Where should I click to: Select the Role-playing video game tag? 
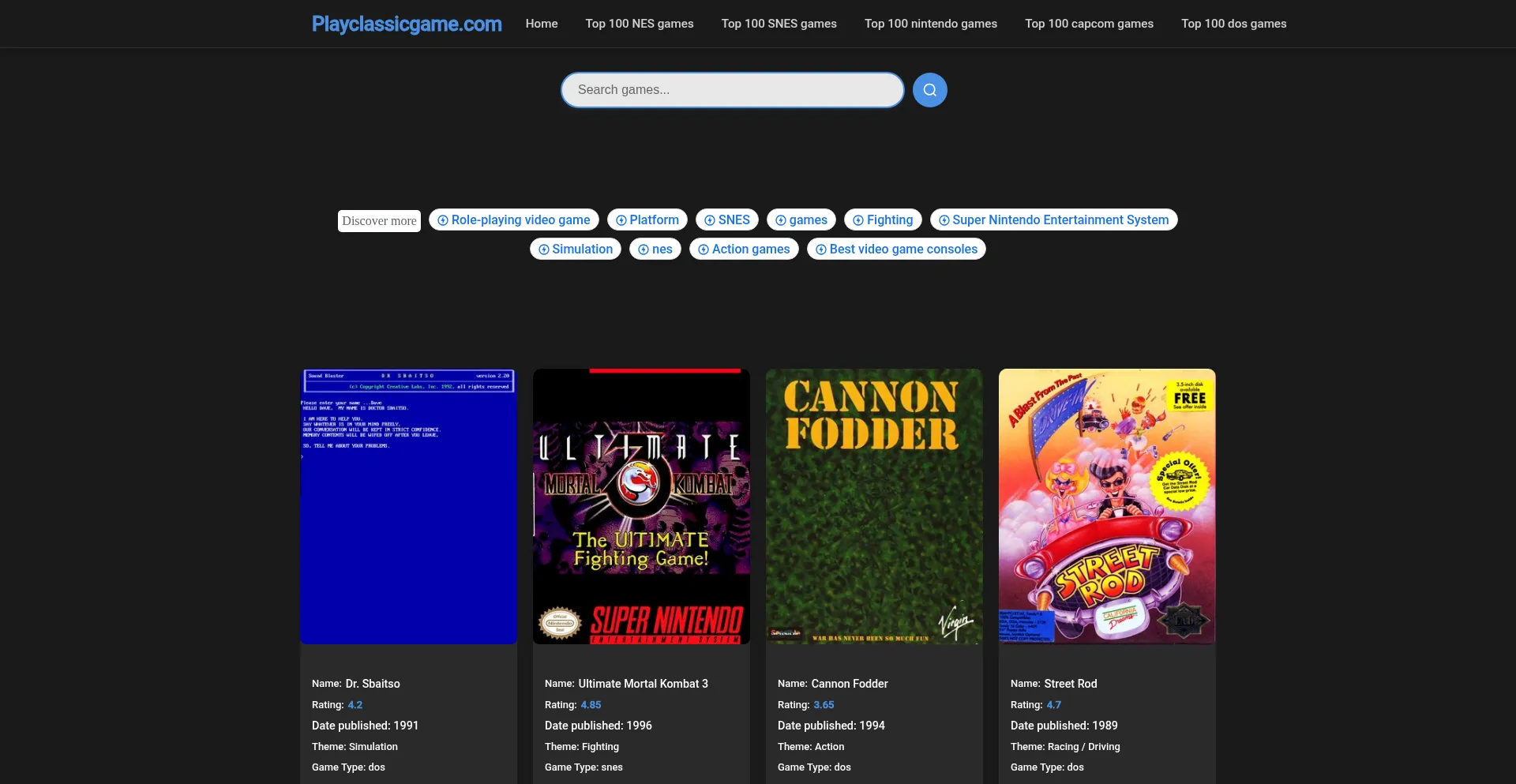click(513, 220)
